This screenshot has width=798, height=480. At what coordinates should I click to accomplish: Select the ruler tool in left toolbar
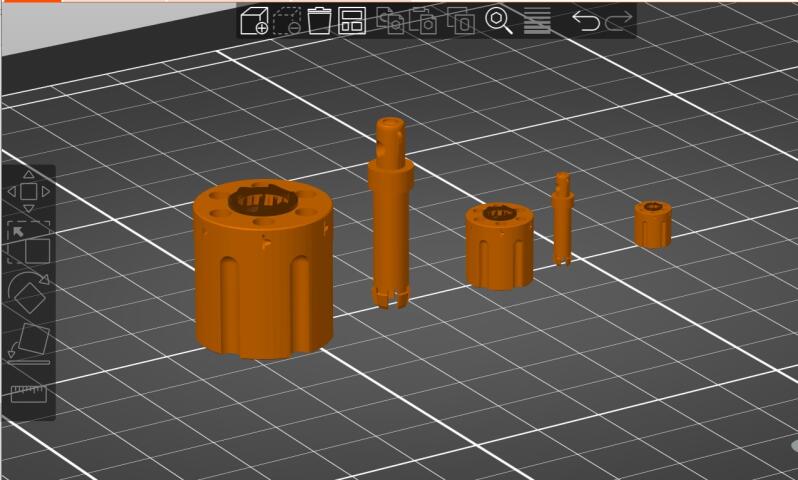pos(29,393)
